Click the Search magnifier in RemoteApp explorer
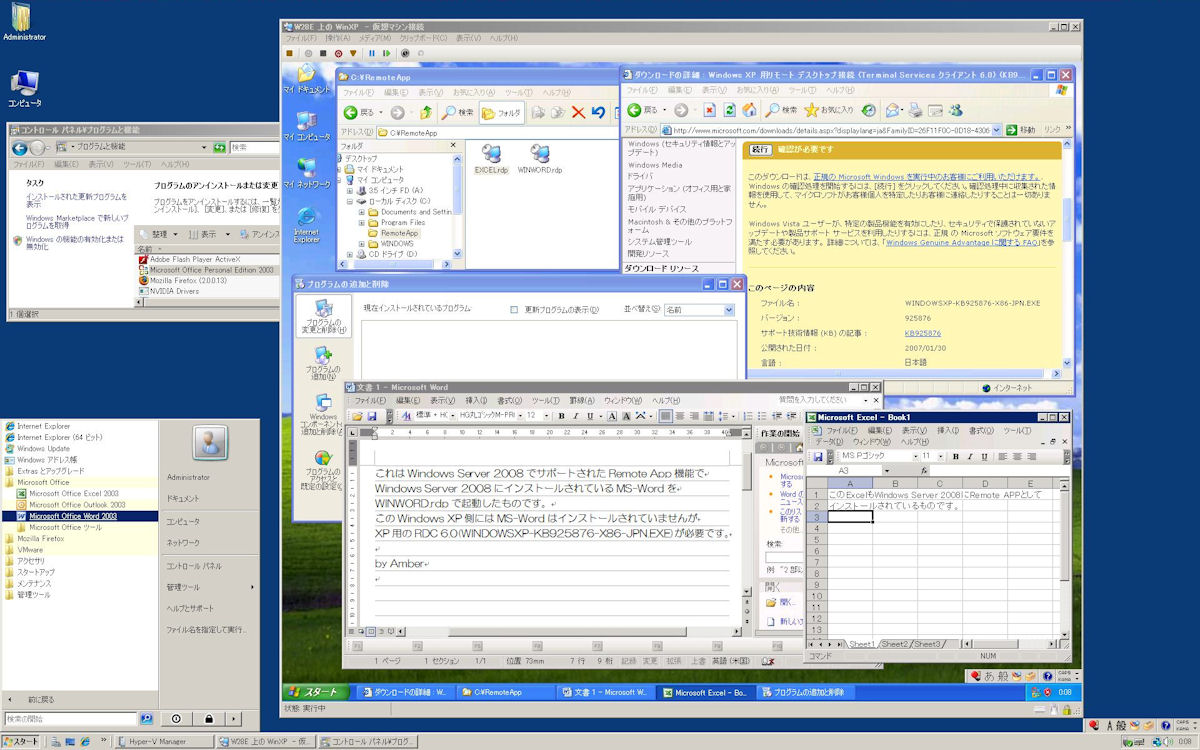This screenshot has width=1200, height=750. click(x=459, y=113)
